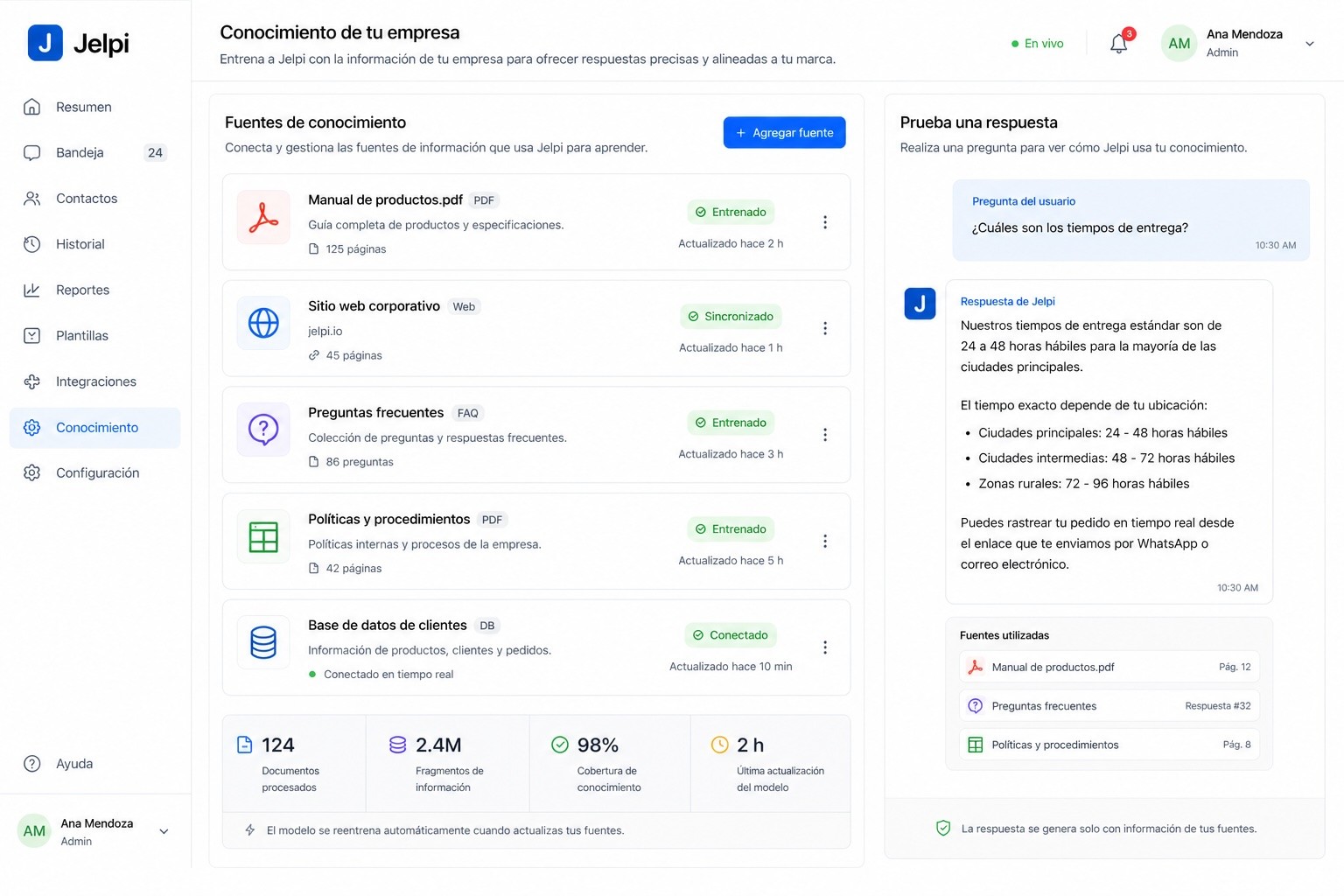Click the checkmark circle icon next to 98%

coord(560,745)
